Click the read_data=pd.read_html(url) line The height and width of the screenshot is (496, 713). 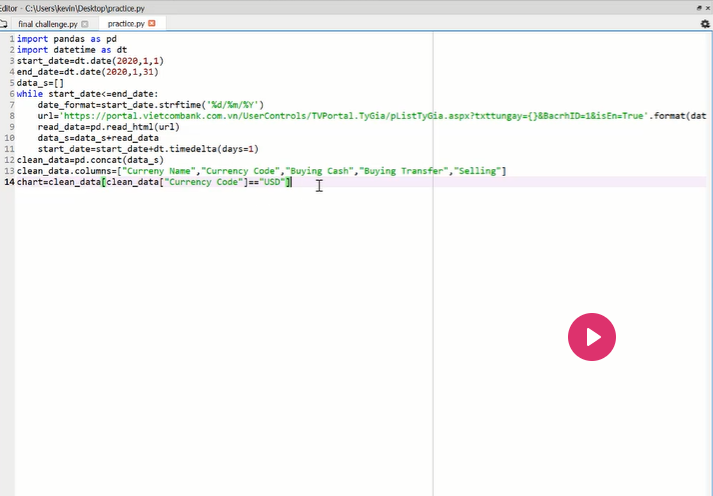click(109, 127)
